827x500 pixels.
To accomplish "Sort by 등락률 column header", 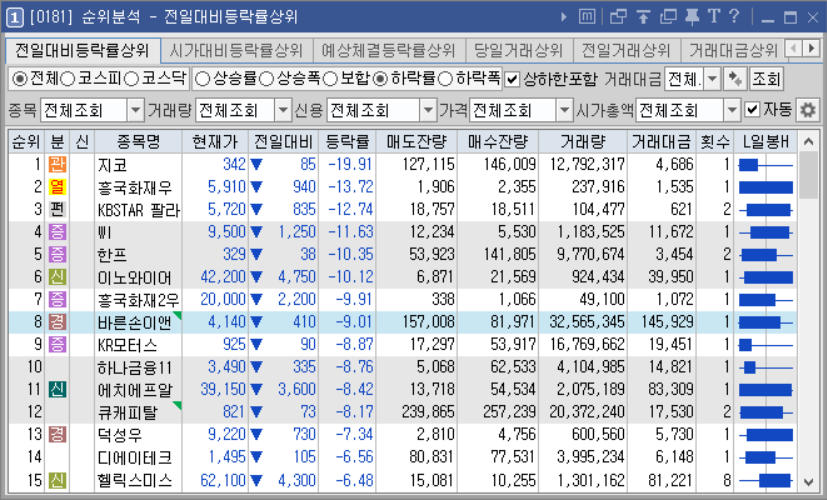I will (x=347, y=141).
